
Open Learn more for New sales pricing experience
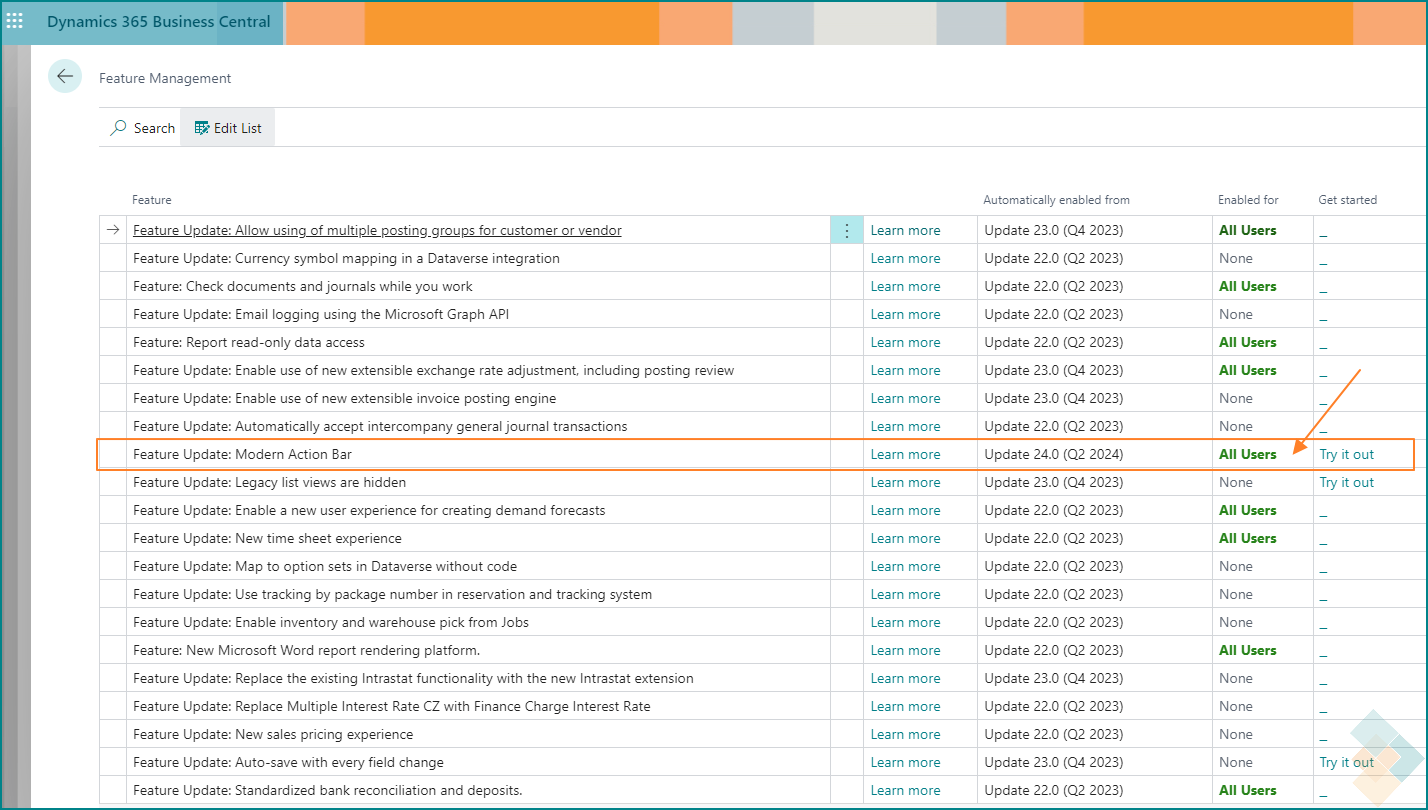click(905, 734)
